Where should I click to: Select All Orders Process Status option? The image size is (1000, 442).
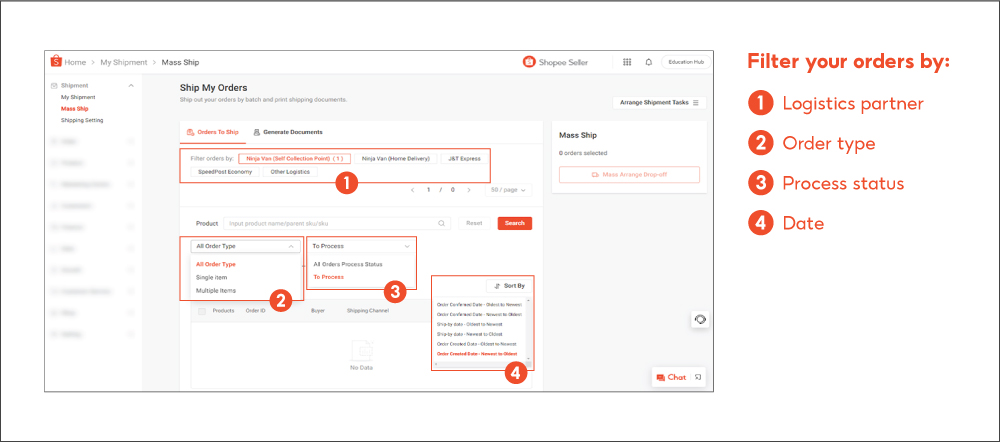(x=348, y=264)
